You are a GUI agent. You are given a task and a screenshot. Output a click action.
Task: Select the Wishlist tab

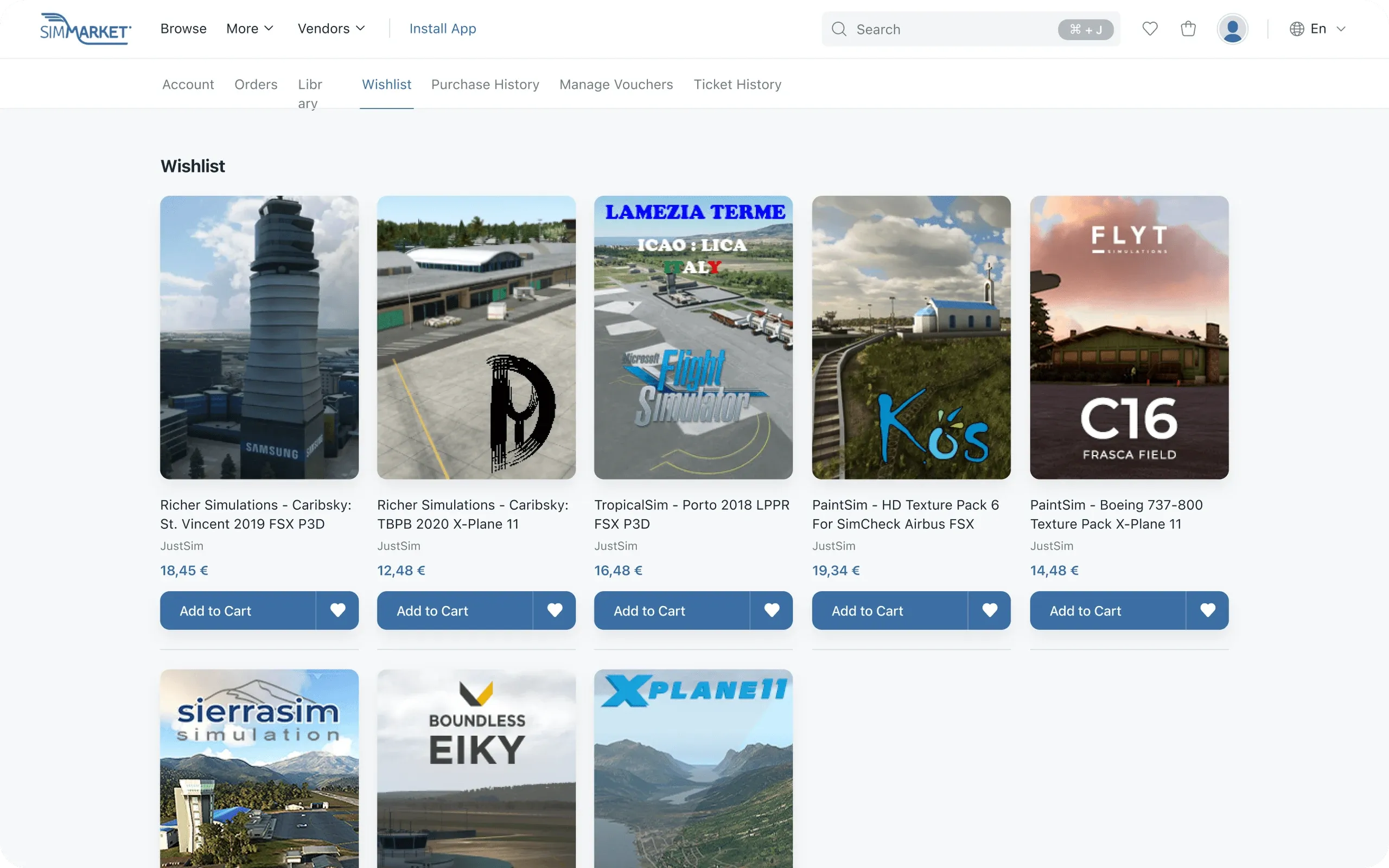[386, 85]
